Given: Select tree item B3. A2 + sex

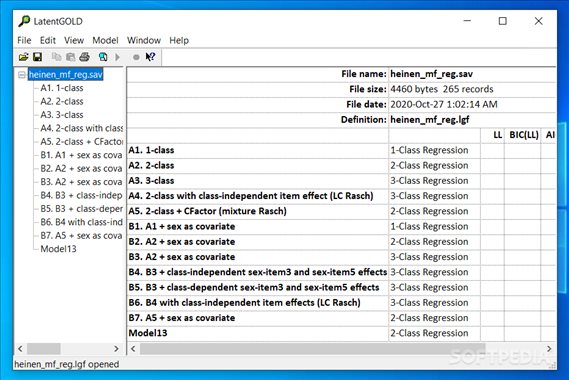Looking at the screenshot, I should tap(82, 182).
